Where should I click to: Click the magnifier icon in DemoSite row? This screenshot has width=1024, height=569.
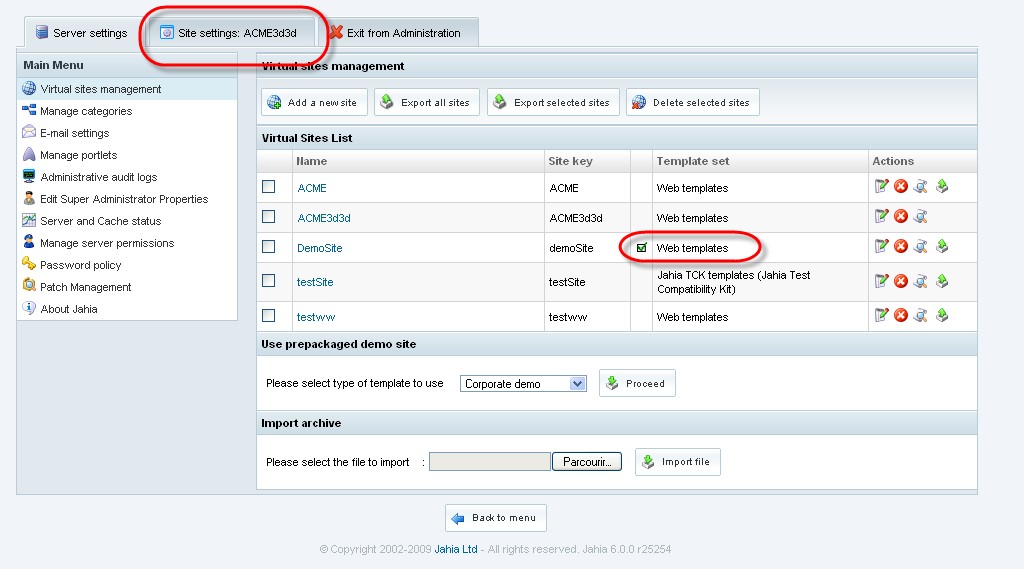coord(920,246)
